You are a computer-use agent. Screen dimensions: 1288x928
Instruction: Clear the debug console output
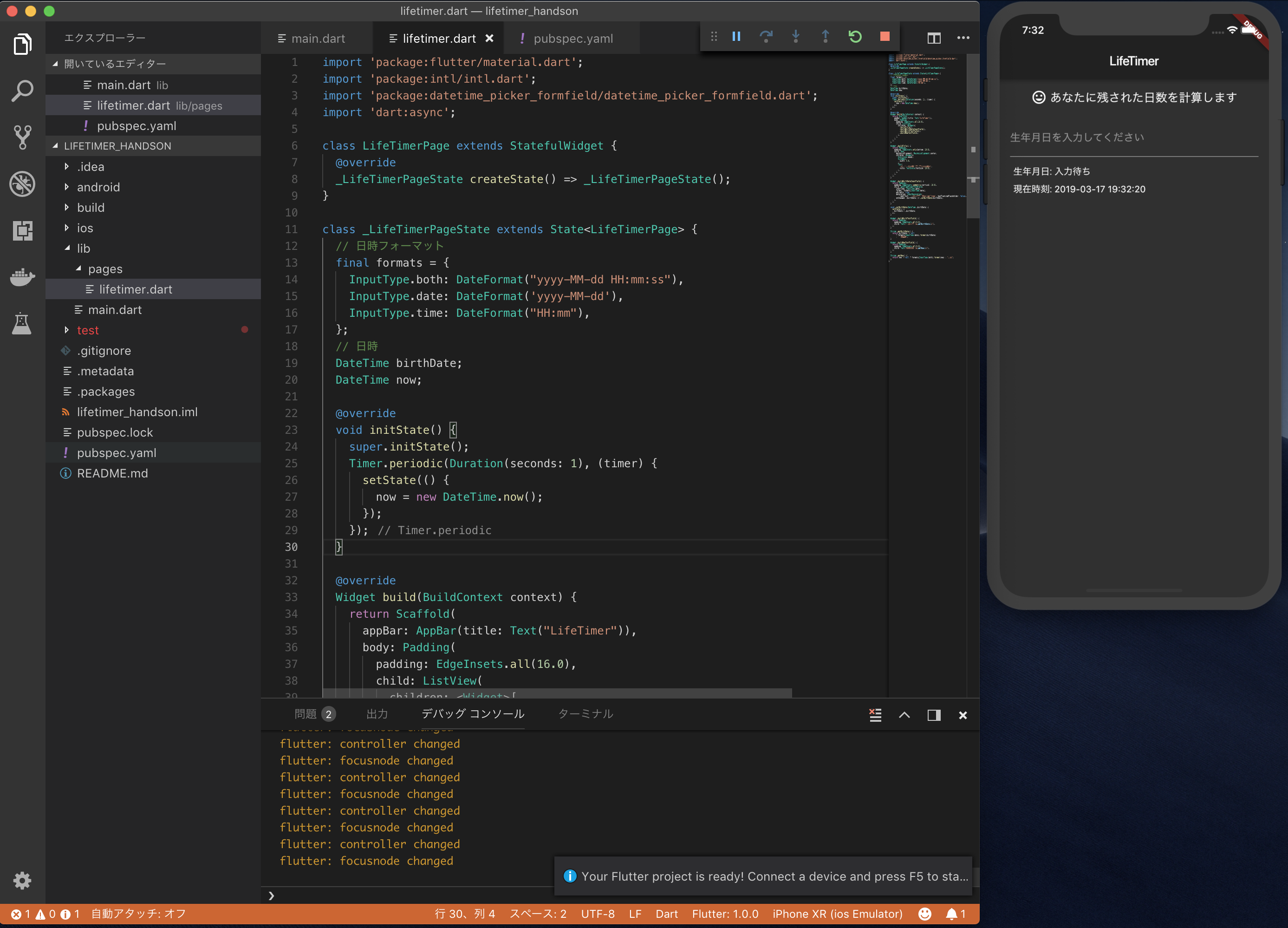pyautogui.click(x=875, y=715)
